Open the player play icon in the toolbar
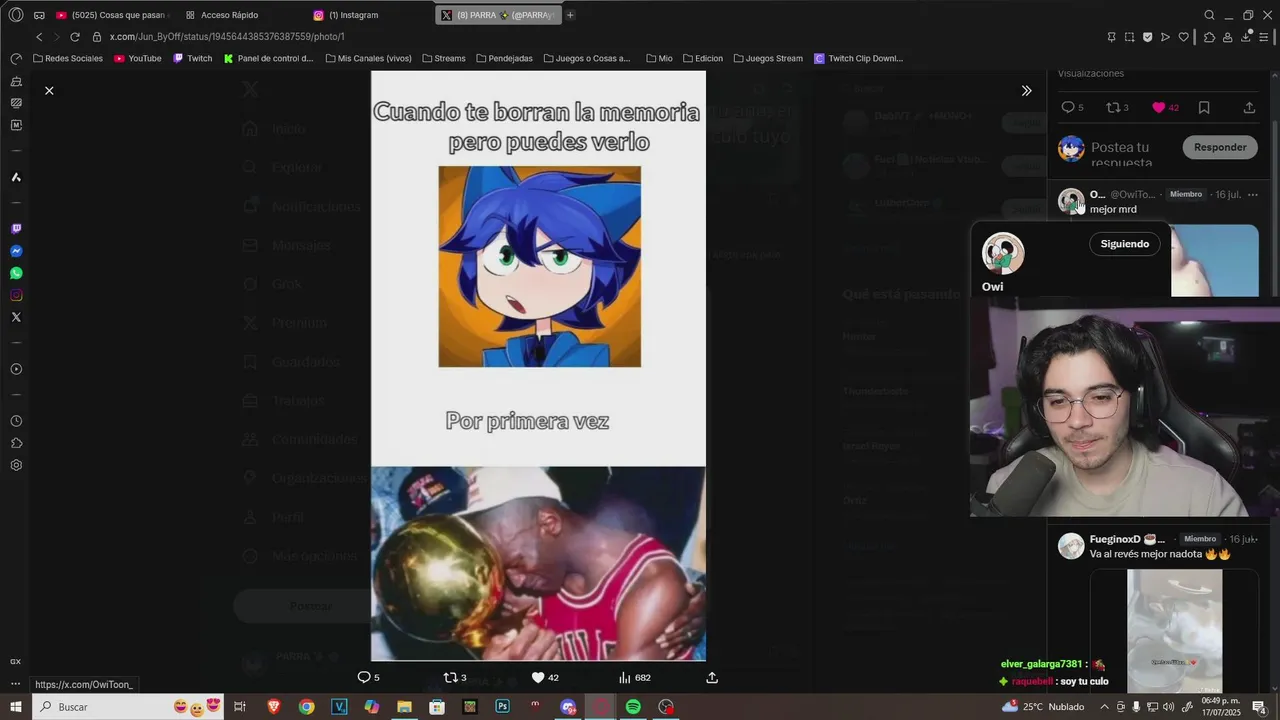Screen dimensions: 1280x720 [1165, 37]
